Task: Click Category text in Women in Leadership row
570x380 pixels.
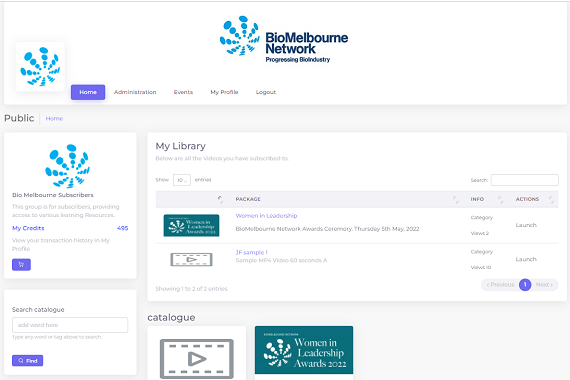Action: 482,217
